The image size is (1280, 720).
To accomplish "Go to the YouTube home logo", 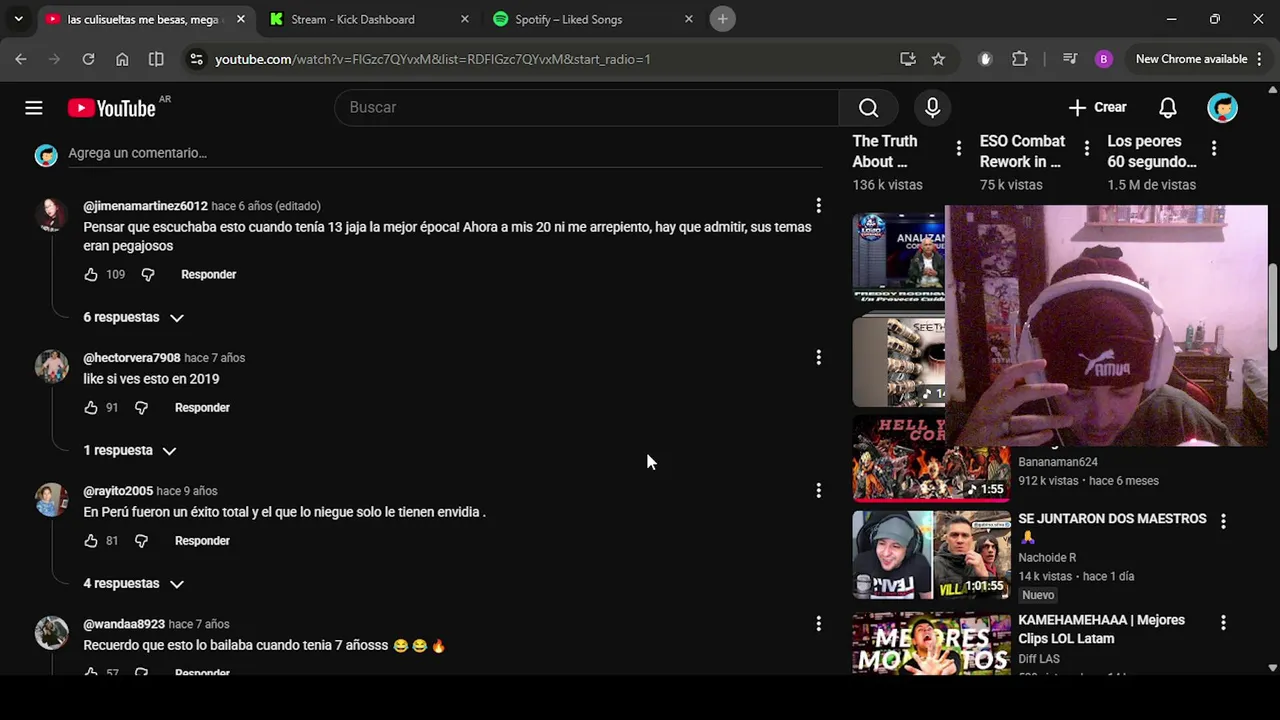I will click(111, 108).
